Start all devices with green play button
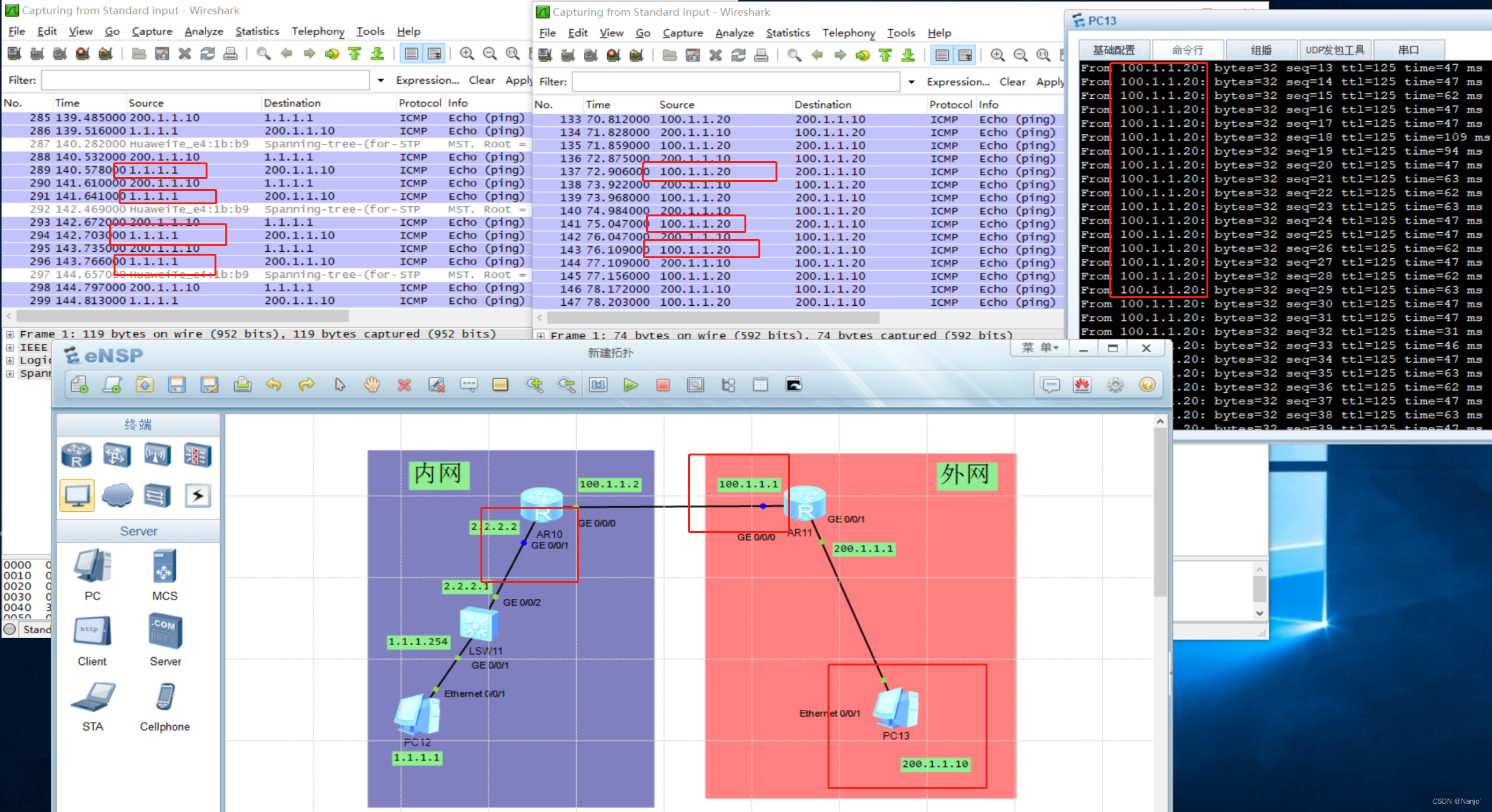The image size is (1492, 812). click(x=630, y=384)
